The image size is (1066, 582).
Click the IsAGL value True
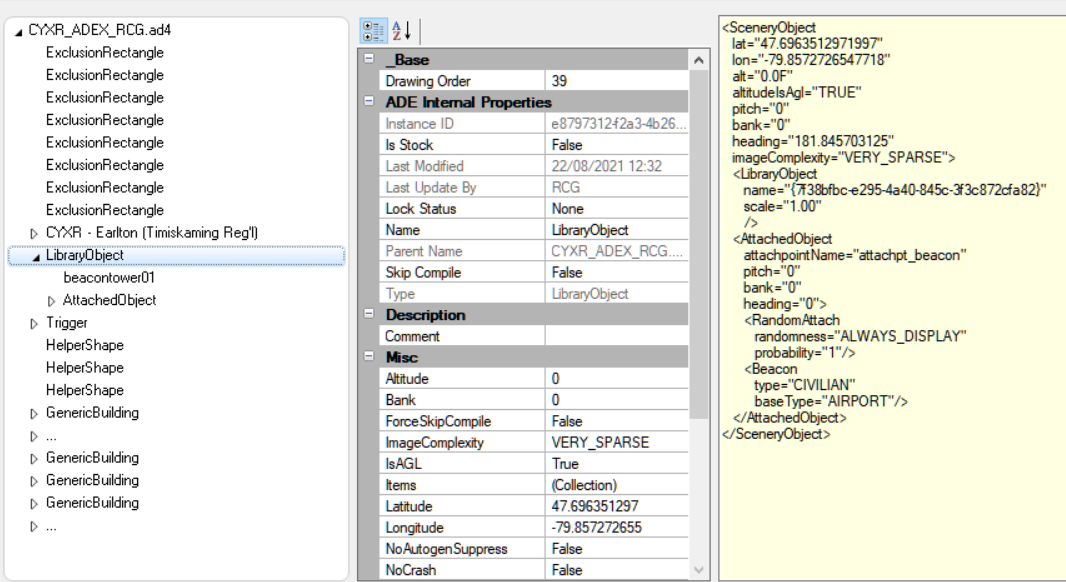tap(617, 464)
